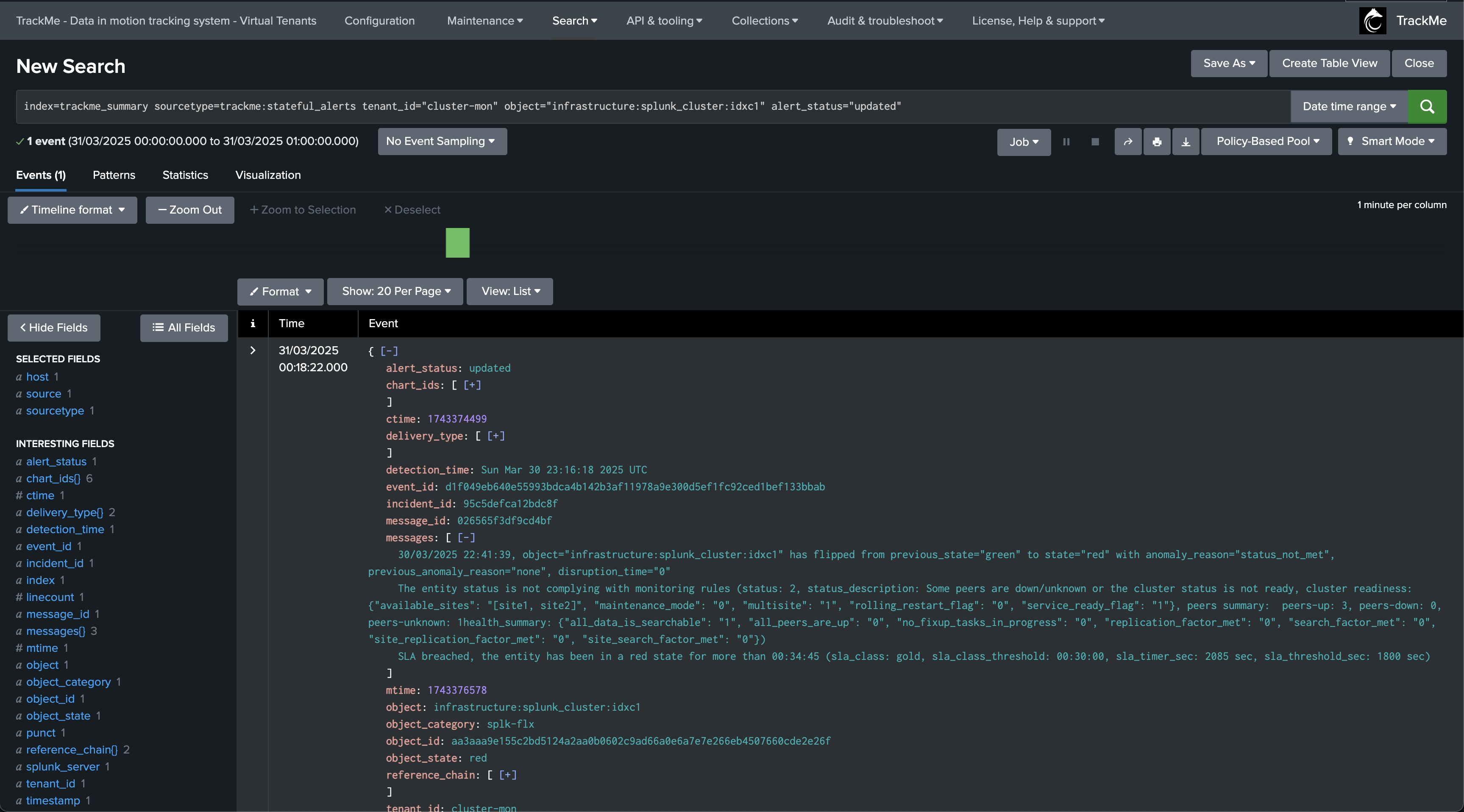This screenshot has height=812, width=1464.
Task: Click ctime value 1743374499
Action: pos(457,419)
